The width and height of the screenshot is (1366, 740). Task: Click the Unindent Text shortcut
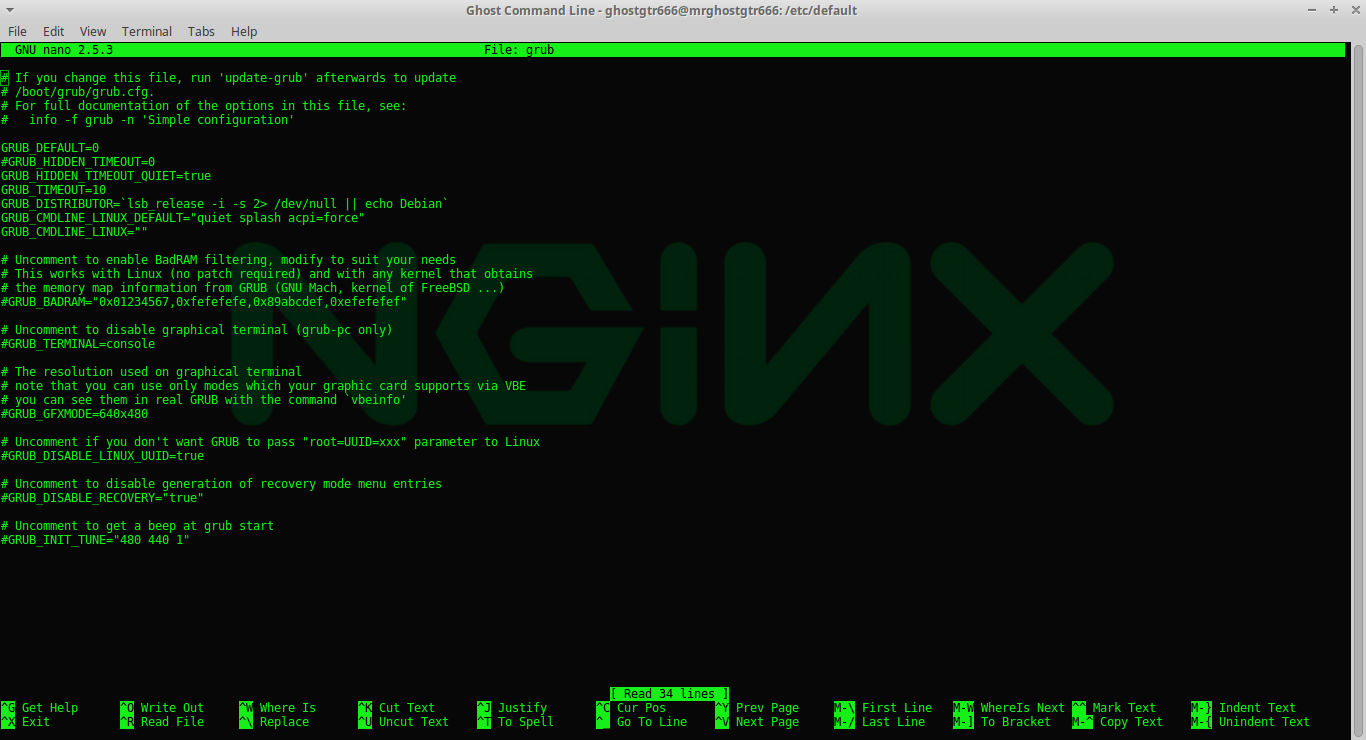click(x=1251, y=722)
